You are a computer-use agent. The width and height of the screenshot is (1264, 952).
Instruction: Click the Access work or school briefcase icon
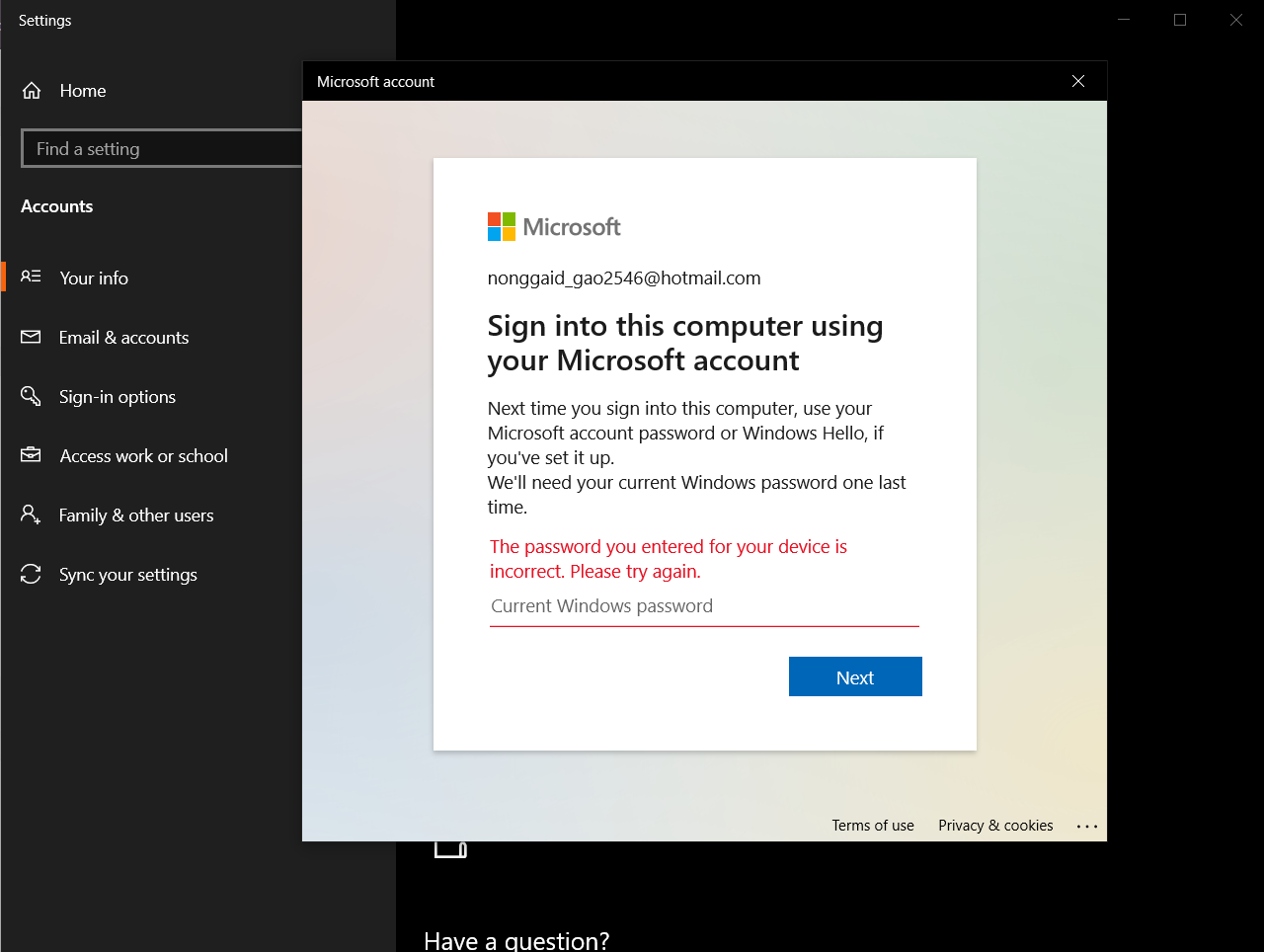(x=31, y=455)
